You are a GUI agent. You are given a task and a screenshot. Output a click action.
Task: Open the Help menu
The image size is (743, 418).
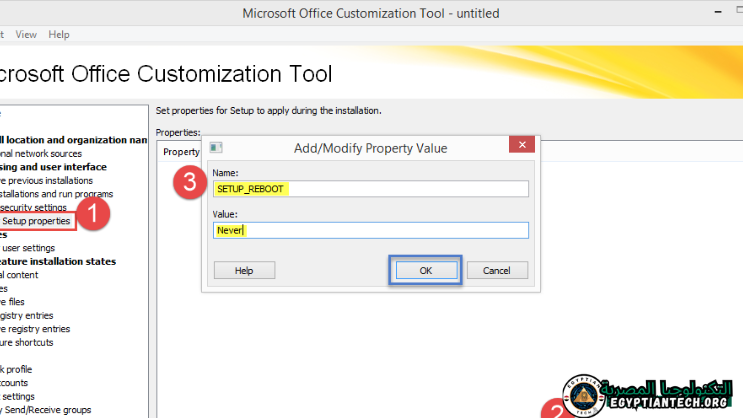coord(59,35)
